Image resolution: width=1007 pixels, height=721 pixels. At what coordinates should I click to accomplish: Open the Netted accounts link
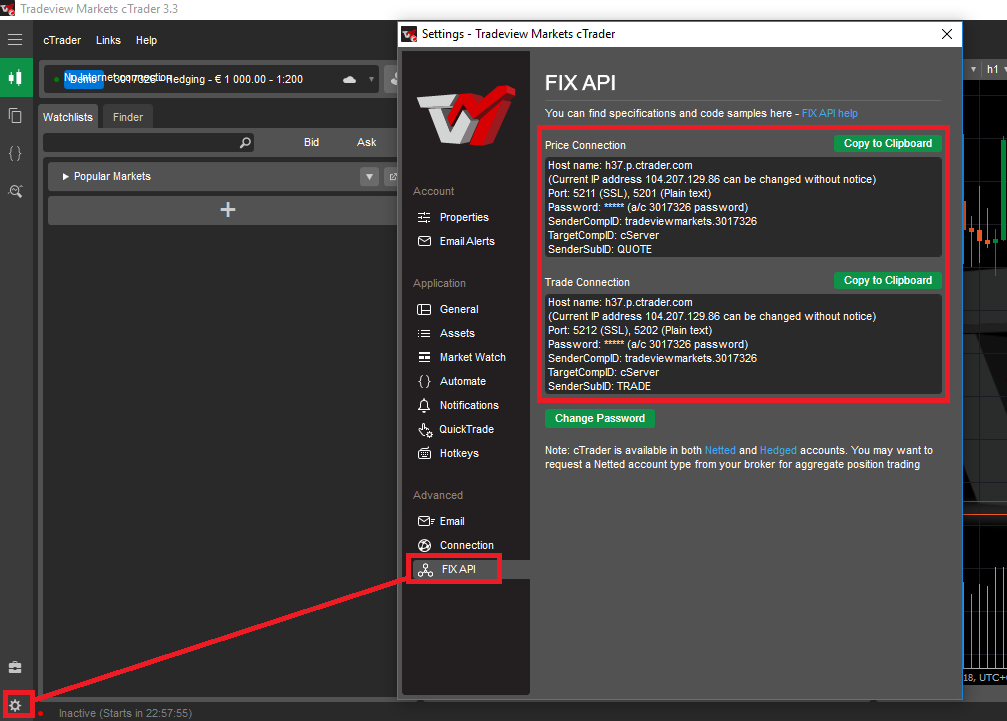click(720, 450)
